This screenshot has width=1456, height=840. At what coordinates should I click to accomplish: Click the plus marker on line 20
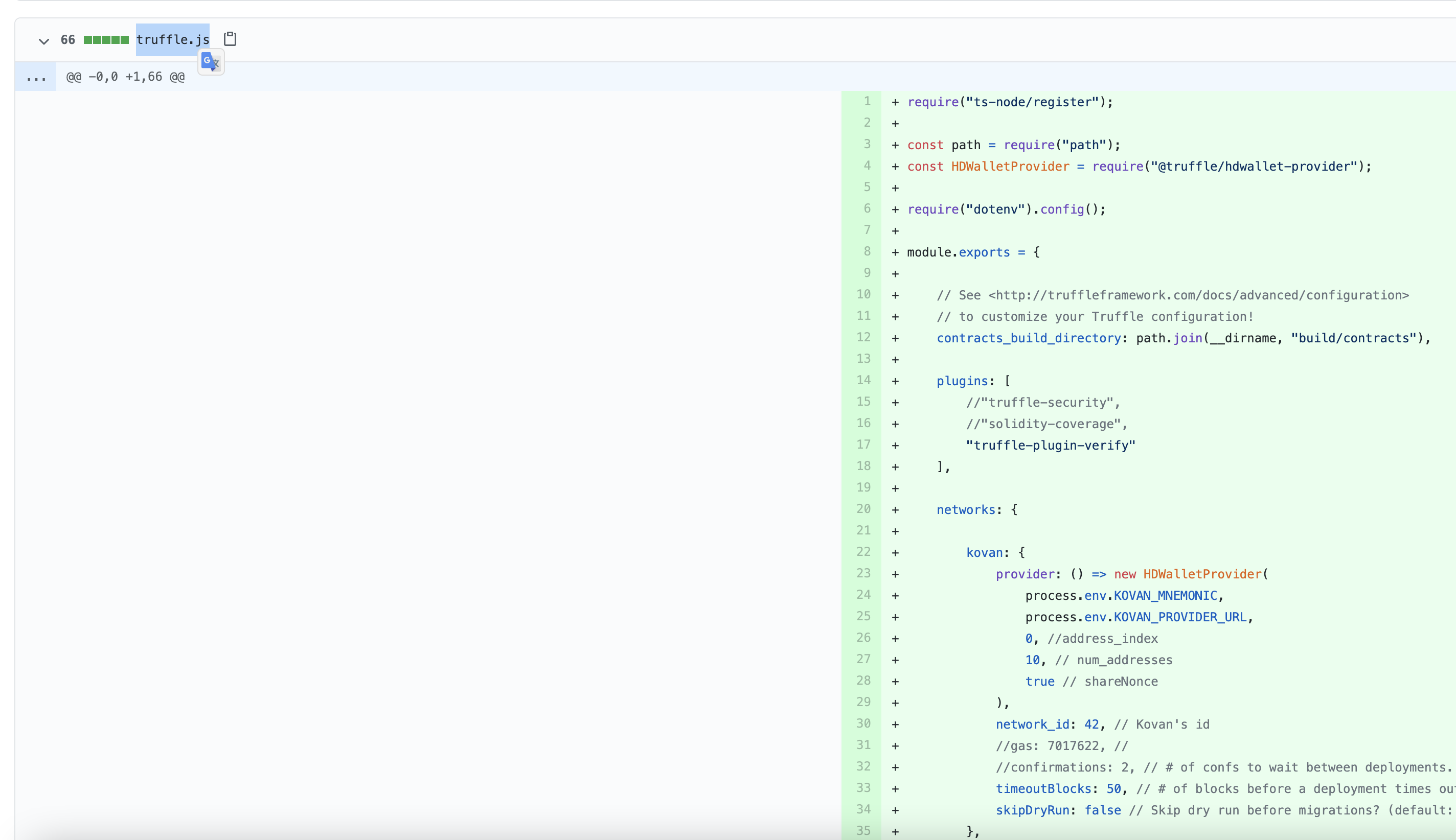pos(895,510)
